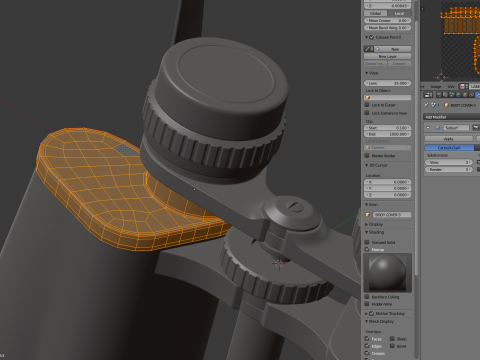Open the Properties editor type selector icon
480x360 pixels.
pyautogui.click(x=428, y=95)
